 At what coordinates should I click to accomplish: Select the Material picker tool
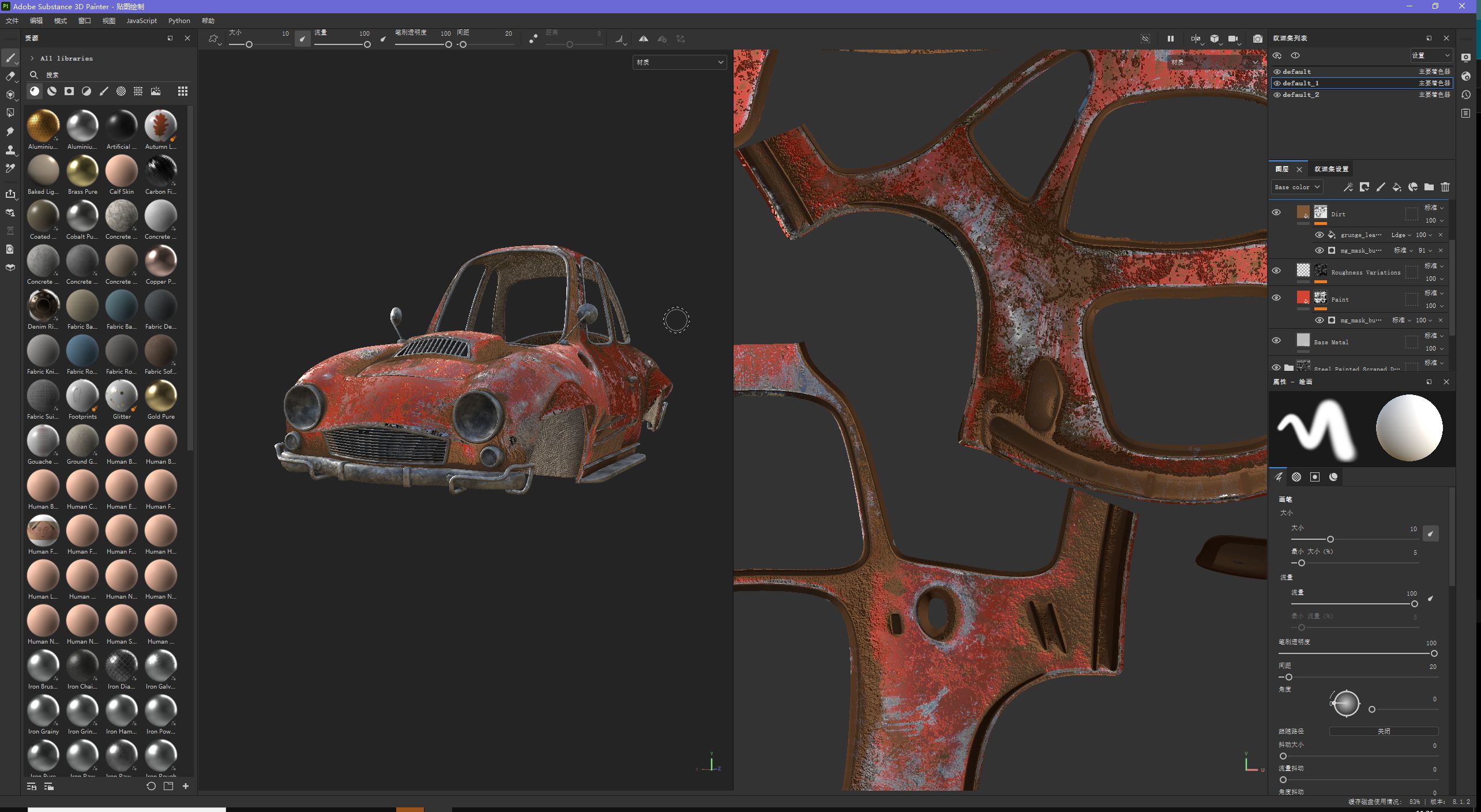tap(10, 168)
